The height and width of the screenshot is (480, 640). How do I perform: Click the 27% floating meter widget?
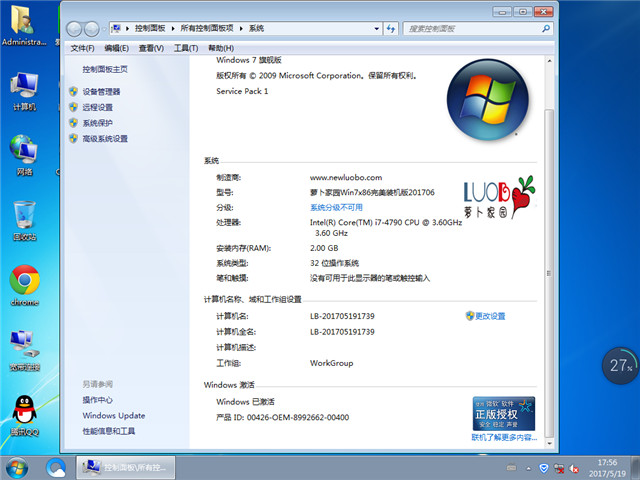coord(620,365)
